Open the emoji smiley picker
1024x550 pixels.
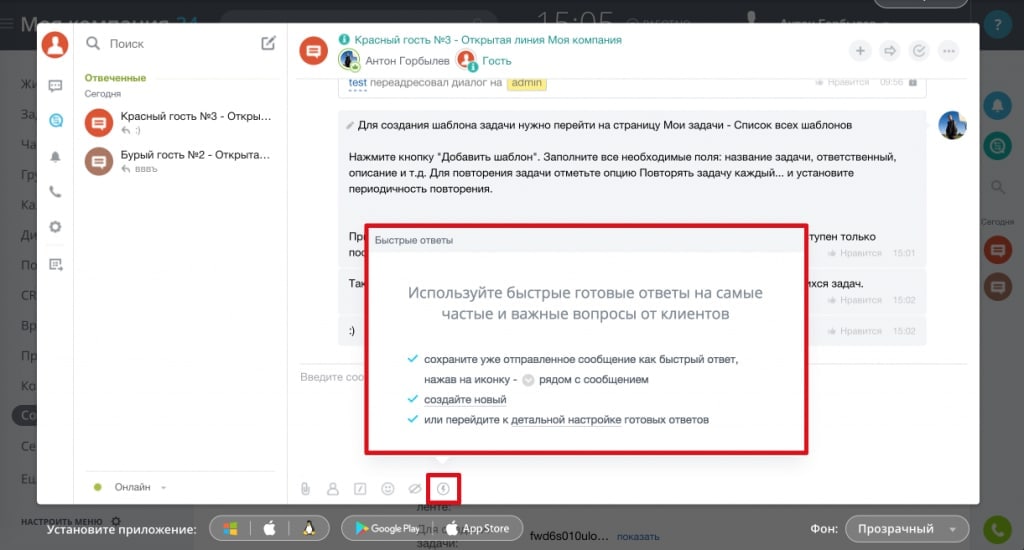tap(388, 489)
